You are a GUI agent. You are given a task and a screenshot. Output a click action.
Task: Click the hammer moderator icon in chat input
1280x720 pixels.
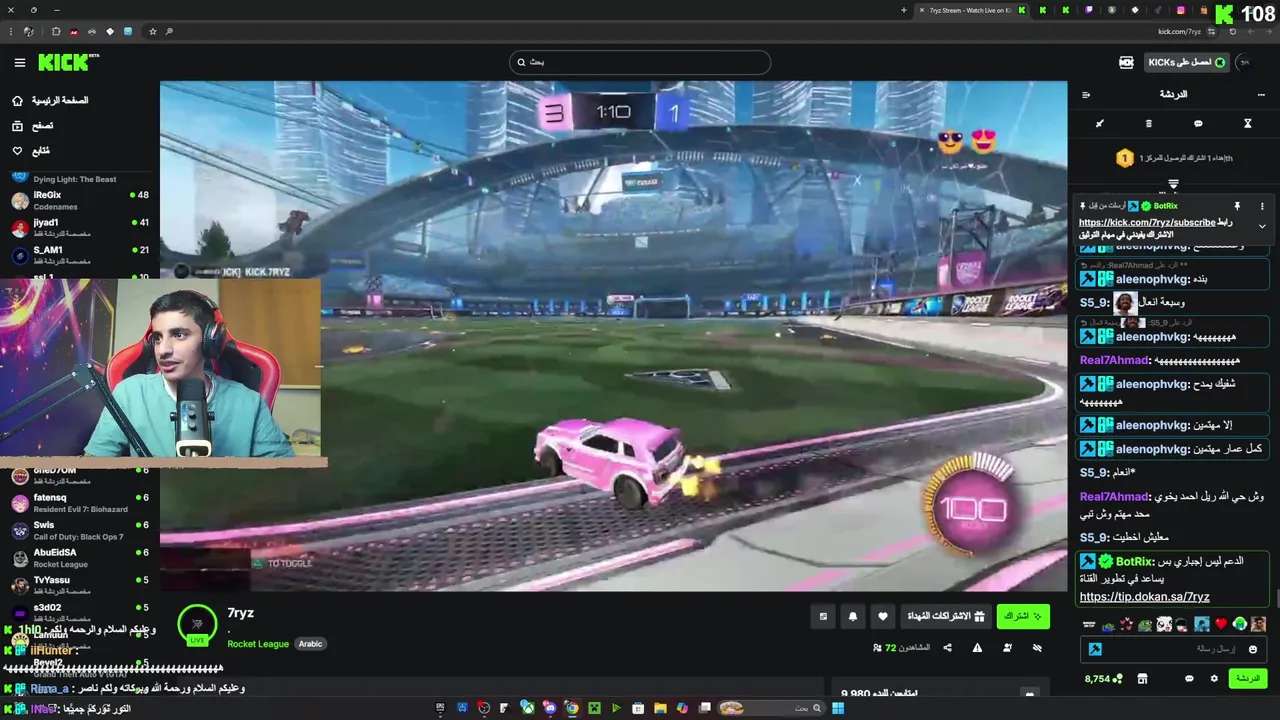coord(1095,649)
